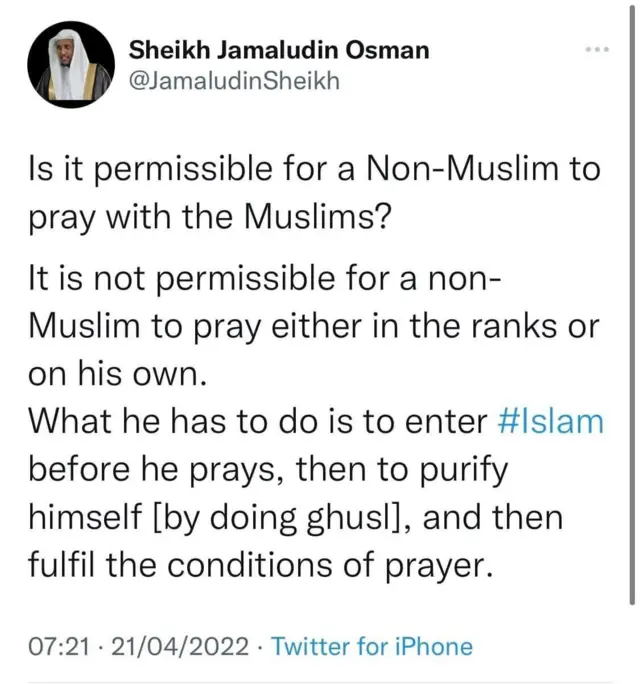Open the #Islam hashtag link
Image resolution: width=640 pixels, height=684 pixels.
pos(550,420)
